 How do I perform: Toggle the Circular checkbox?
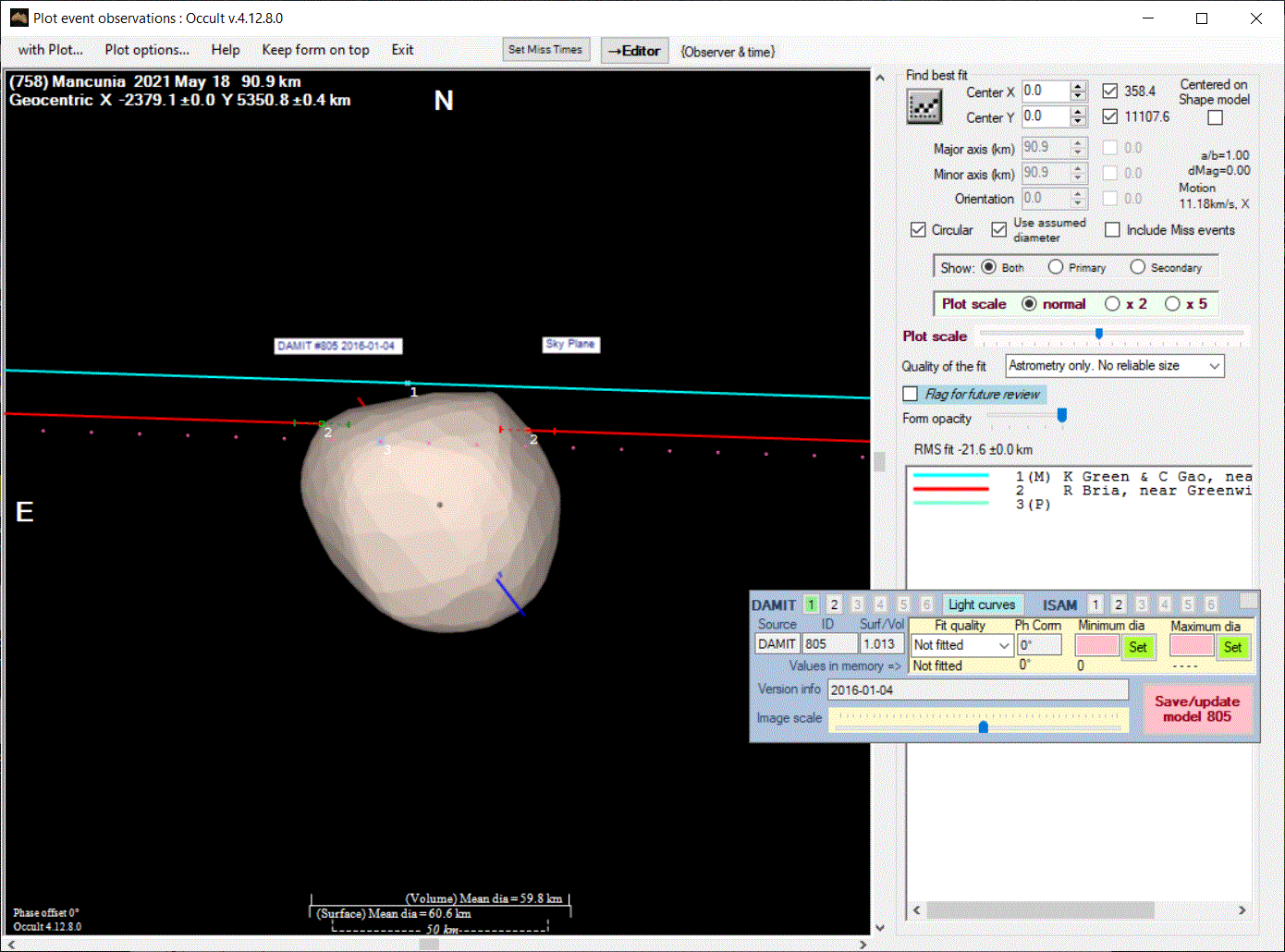[918, 229]
